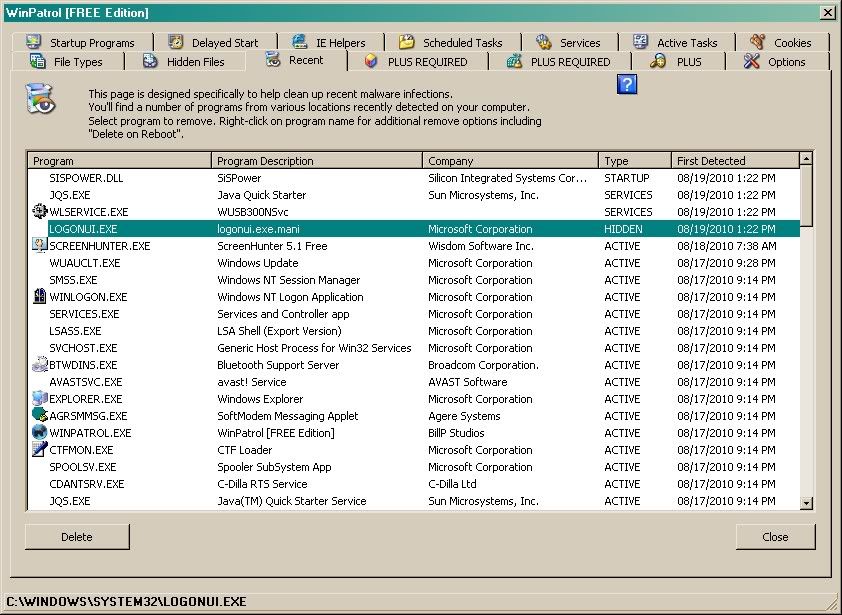Screen dimensions: 842x615
Task: Click Java(TM) Quick Starter Service description
Action: 292,501
